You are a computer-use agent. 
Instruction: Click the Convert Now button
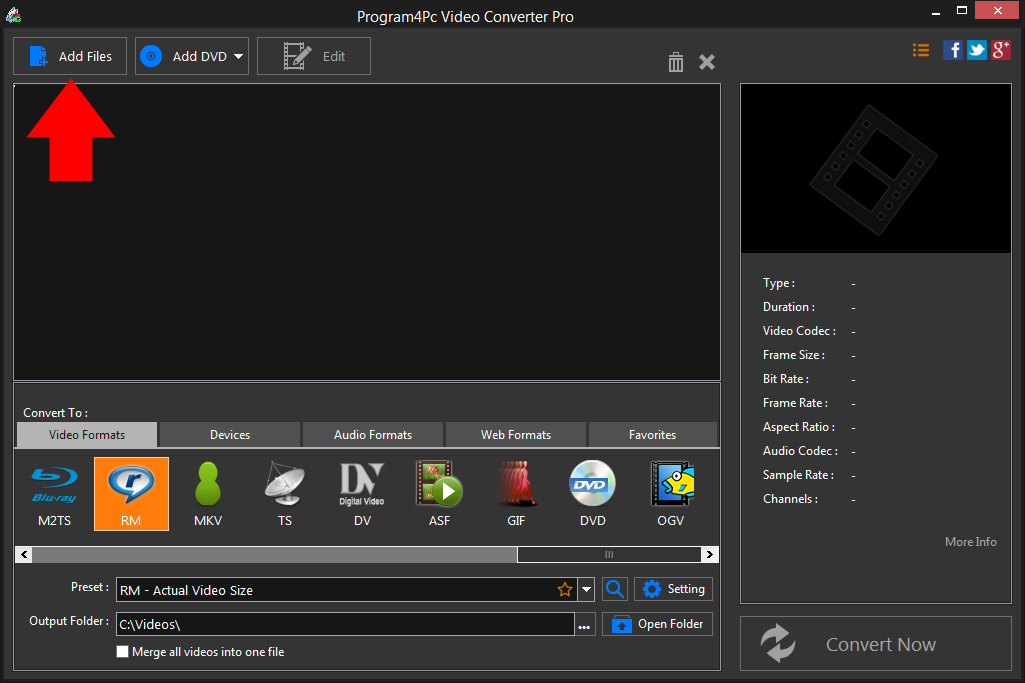coord(876,643)
